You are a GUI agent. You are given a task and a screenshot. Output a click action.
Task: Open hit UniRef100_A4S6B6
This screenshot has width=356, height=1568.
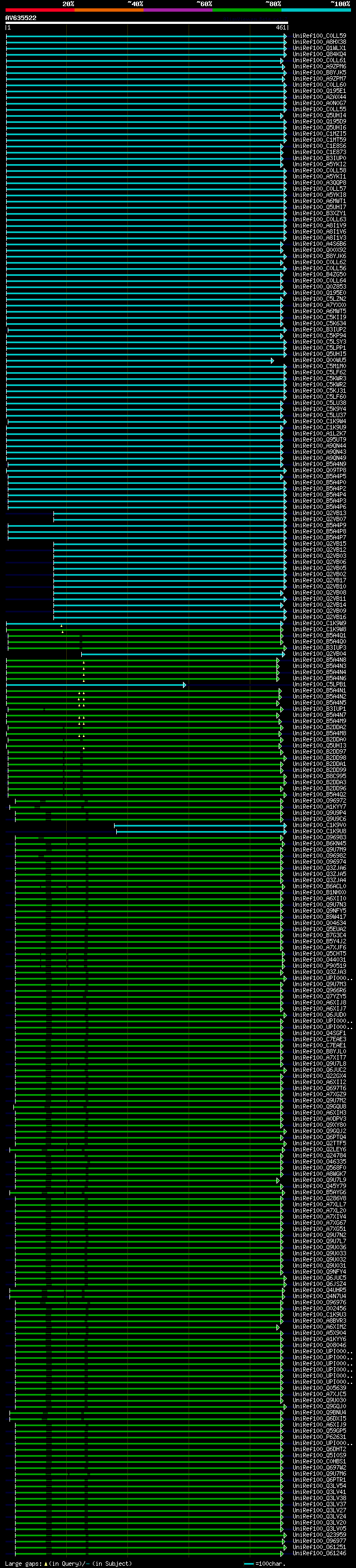[x=319, y=244]
